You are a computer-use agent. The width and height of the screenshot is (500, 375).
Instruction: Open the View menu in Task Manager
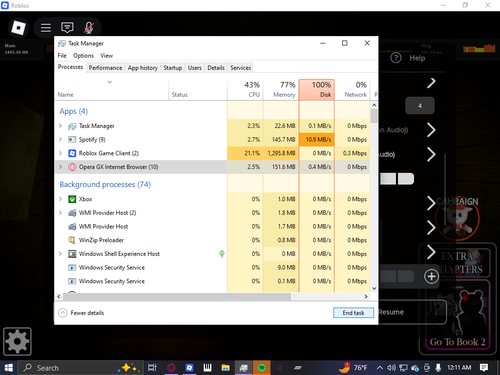tap(107, 55)
